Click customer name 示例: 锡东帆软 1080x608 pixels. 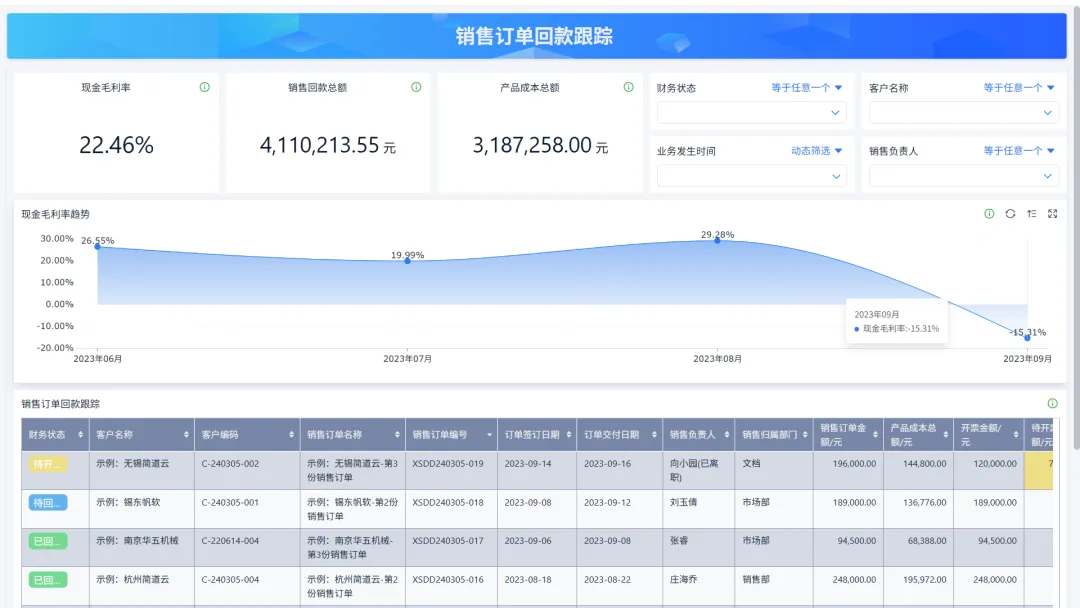pos(128,503)
